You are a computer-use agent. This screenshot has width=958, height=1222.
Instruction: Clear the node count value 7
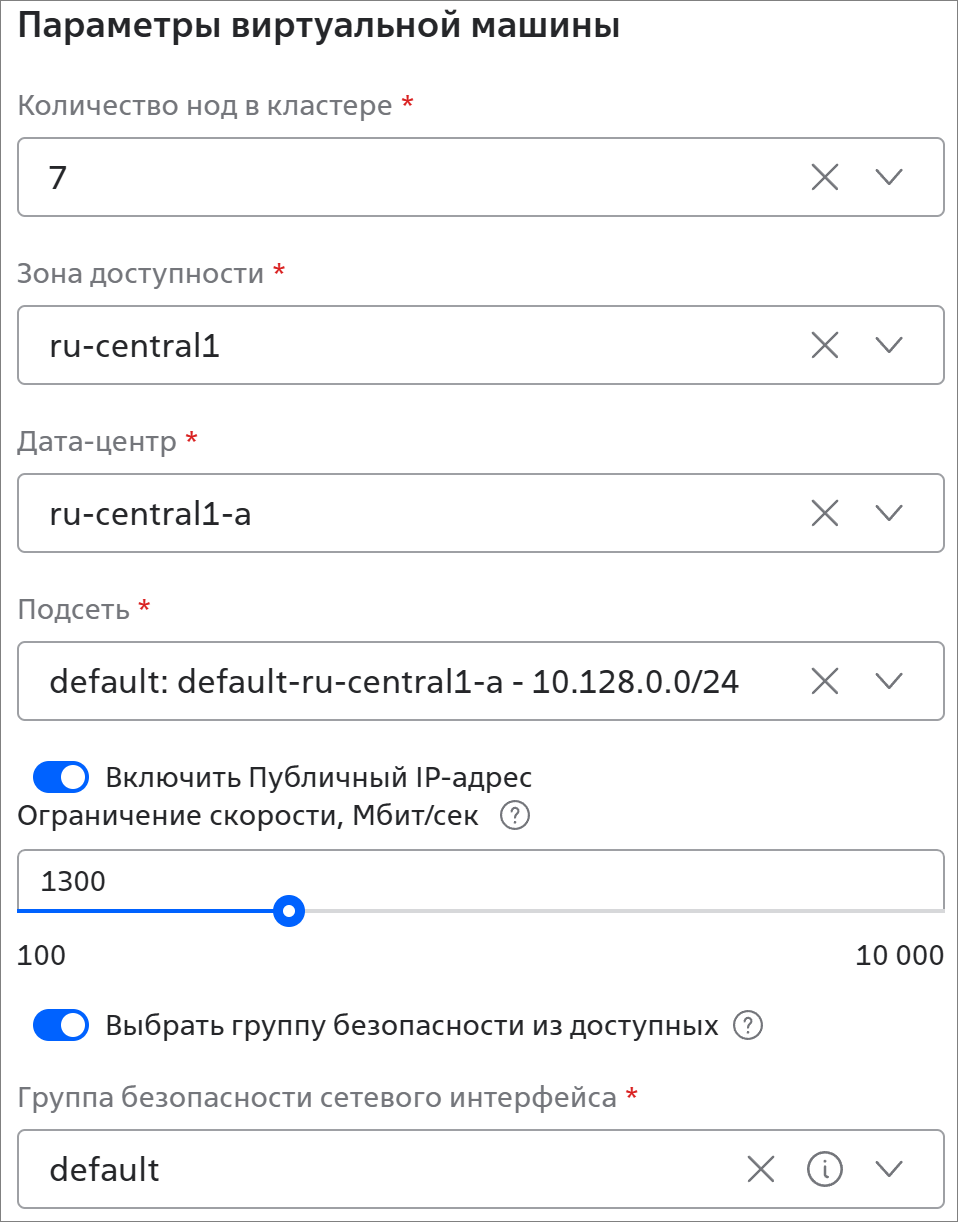[824, 178]
